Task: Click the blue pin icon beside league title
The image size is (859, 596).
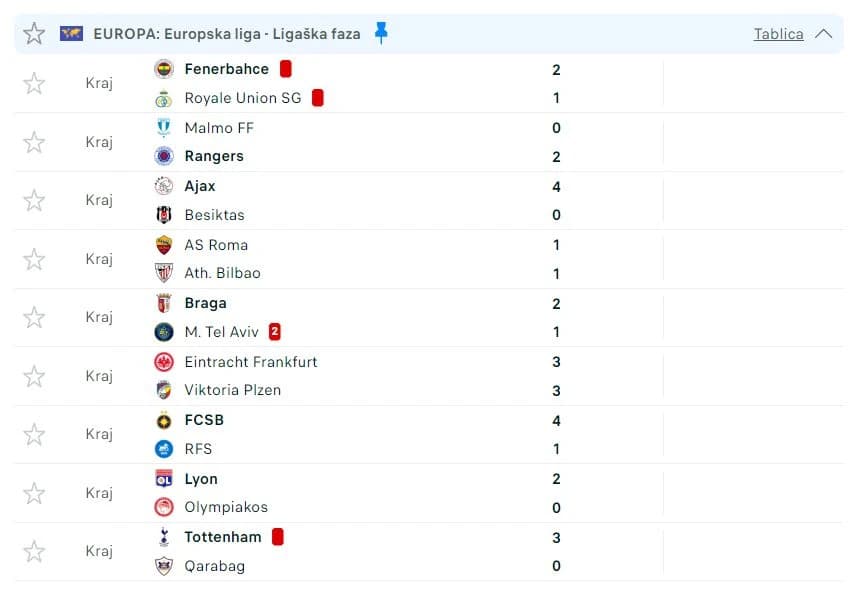Action: (x=381, y=33)
